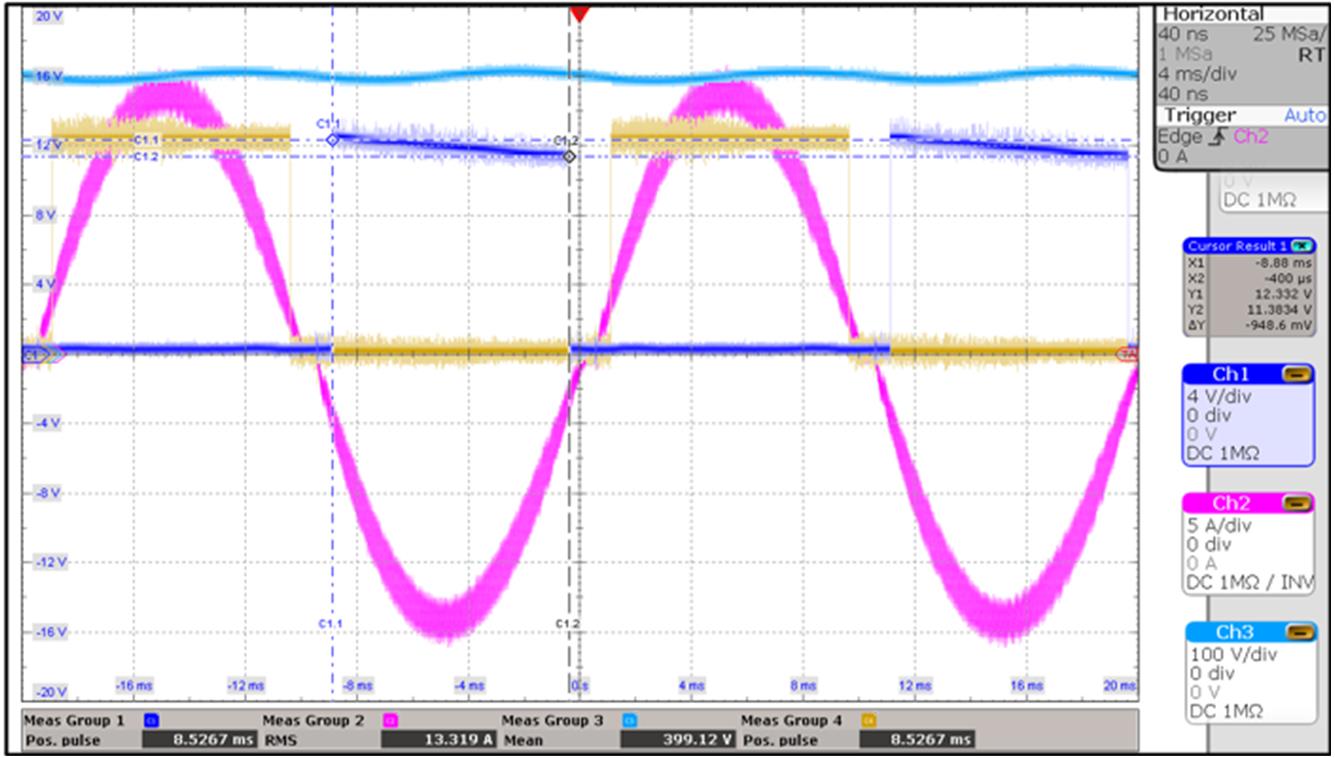Click the Ch2 trigger source label

[1251, 137]
